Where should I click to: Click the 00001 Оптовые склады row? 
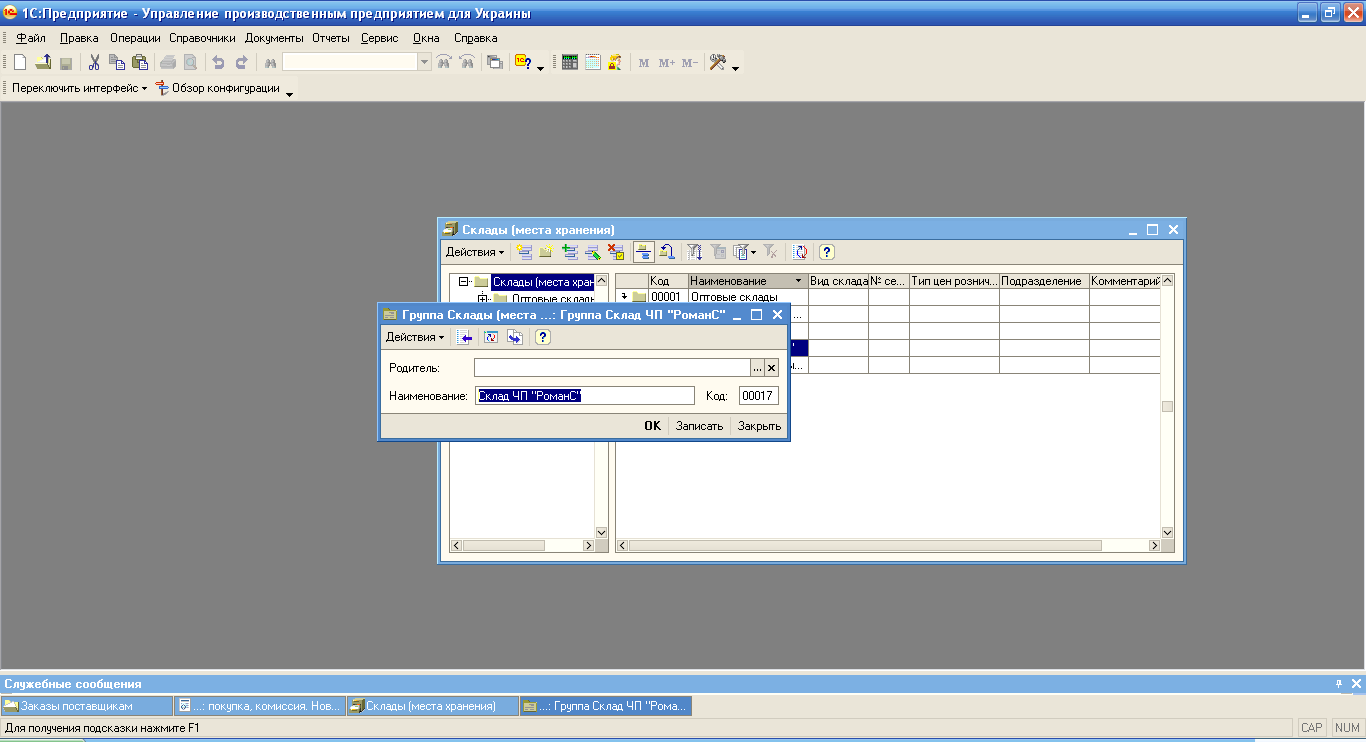888,297
